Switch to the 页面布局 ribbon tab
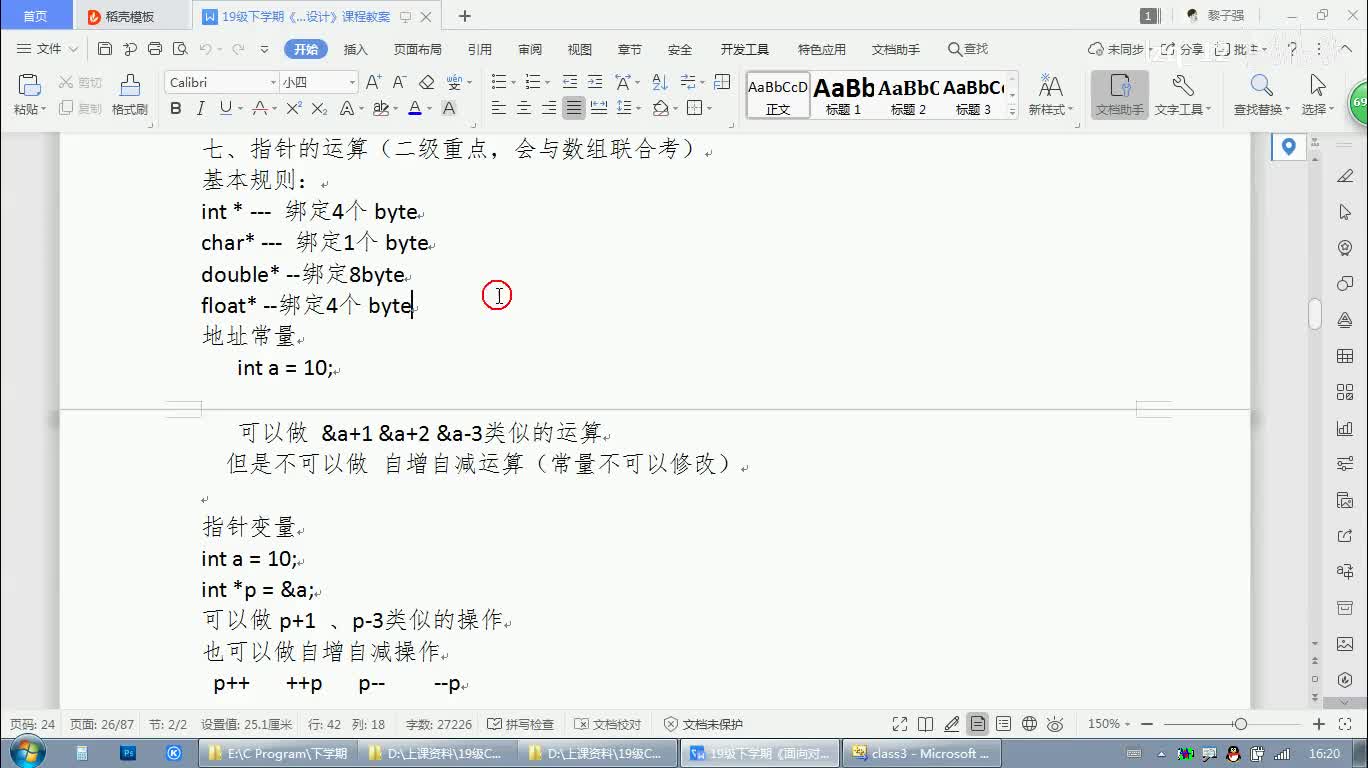 (417, 49)
